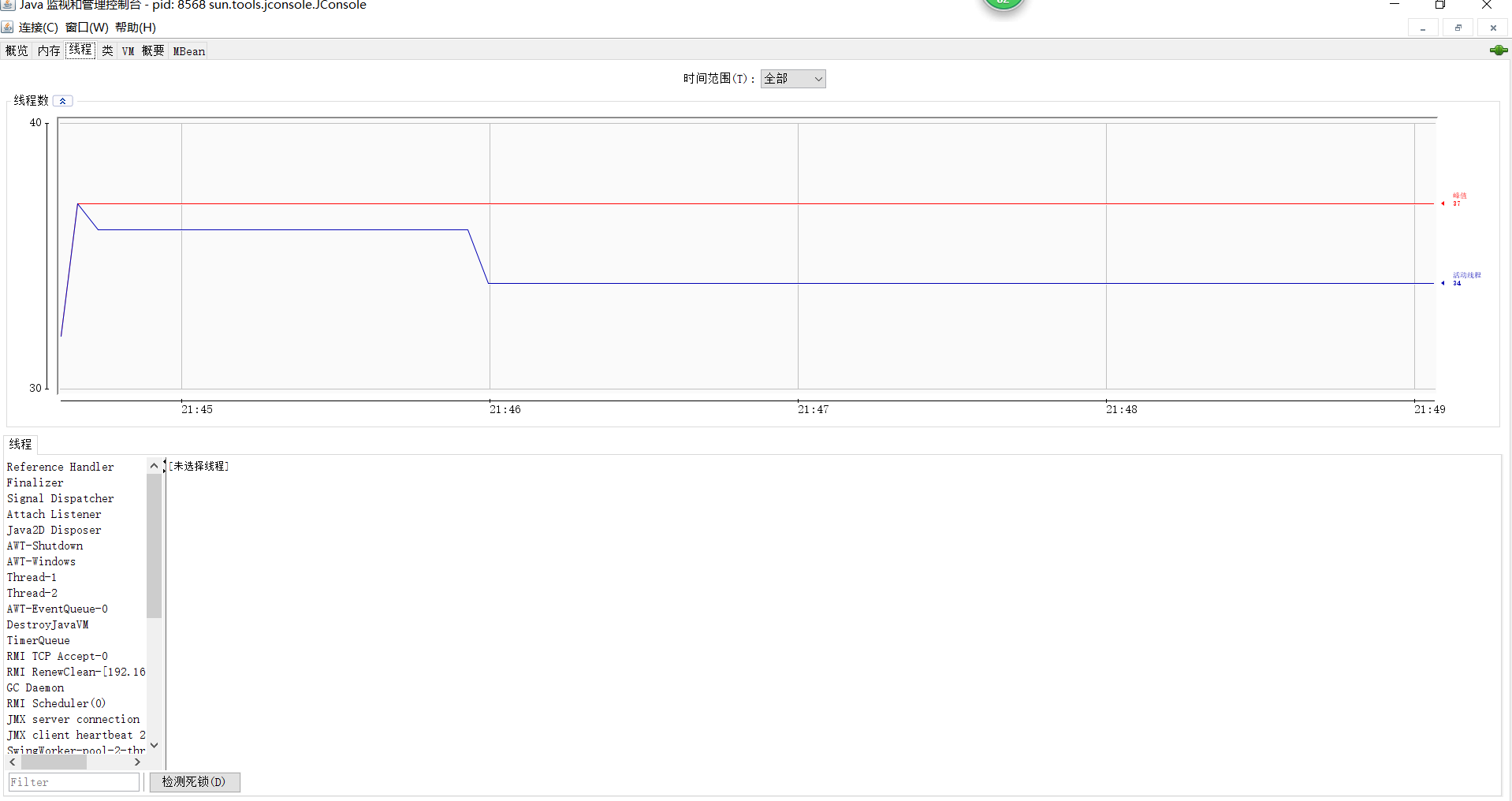This screenshot has width=1512, height=801.
Task: Click the 检测死锁(D) button
Action: click(x=195, y=782)
